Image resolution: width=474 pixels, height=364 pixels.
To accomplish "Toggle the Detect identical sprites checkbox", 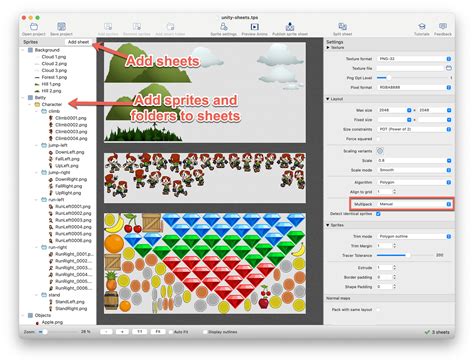I will click(x=378, y=214).
